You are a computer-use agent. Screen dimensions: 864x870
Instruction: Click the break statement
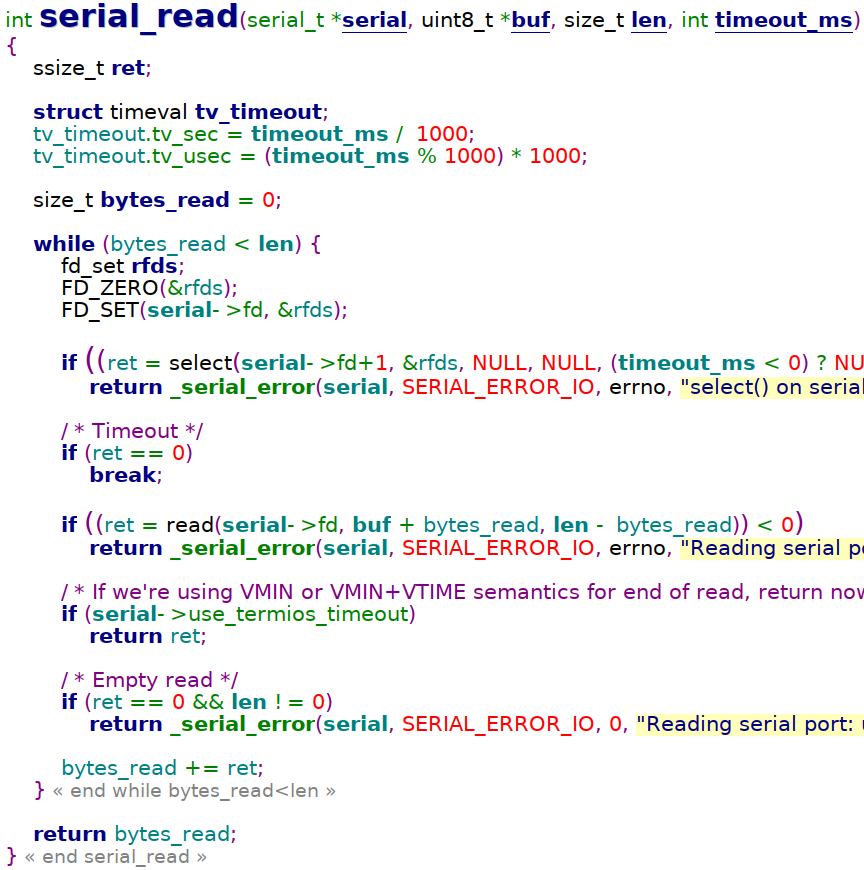[x=124, y=475]
